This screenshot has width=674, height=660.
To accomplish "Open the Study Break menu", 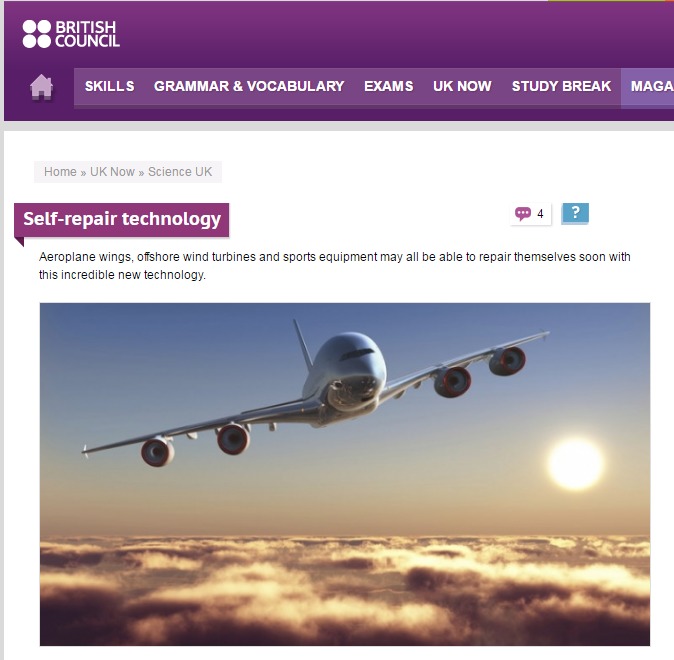I will tap(561, 86).
